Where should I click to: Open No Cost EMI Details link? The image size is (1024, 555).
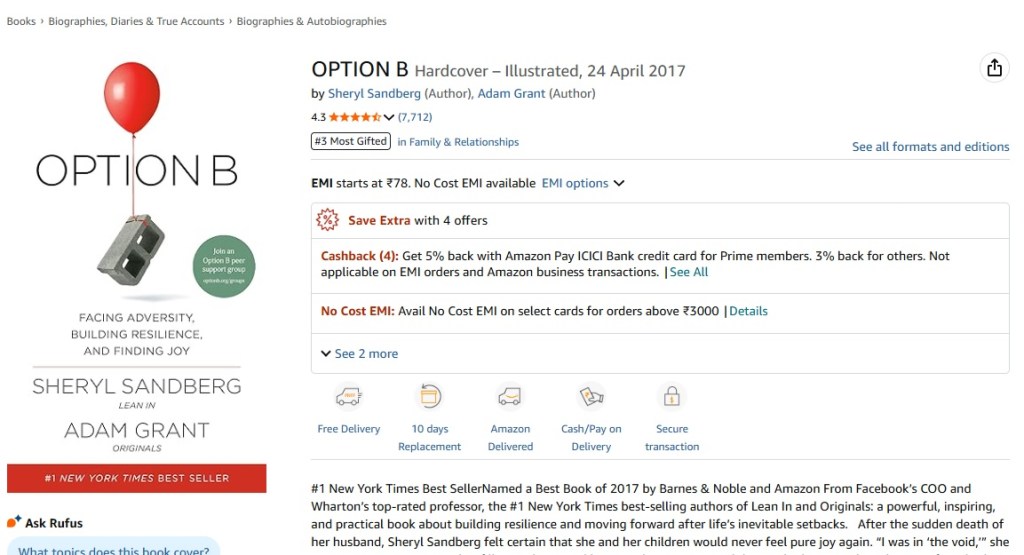pos(748,311)
